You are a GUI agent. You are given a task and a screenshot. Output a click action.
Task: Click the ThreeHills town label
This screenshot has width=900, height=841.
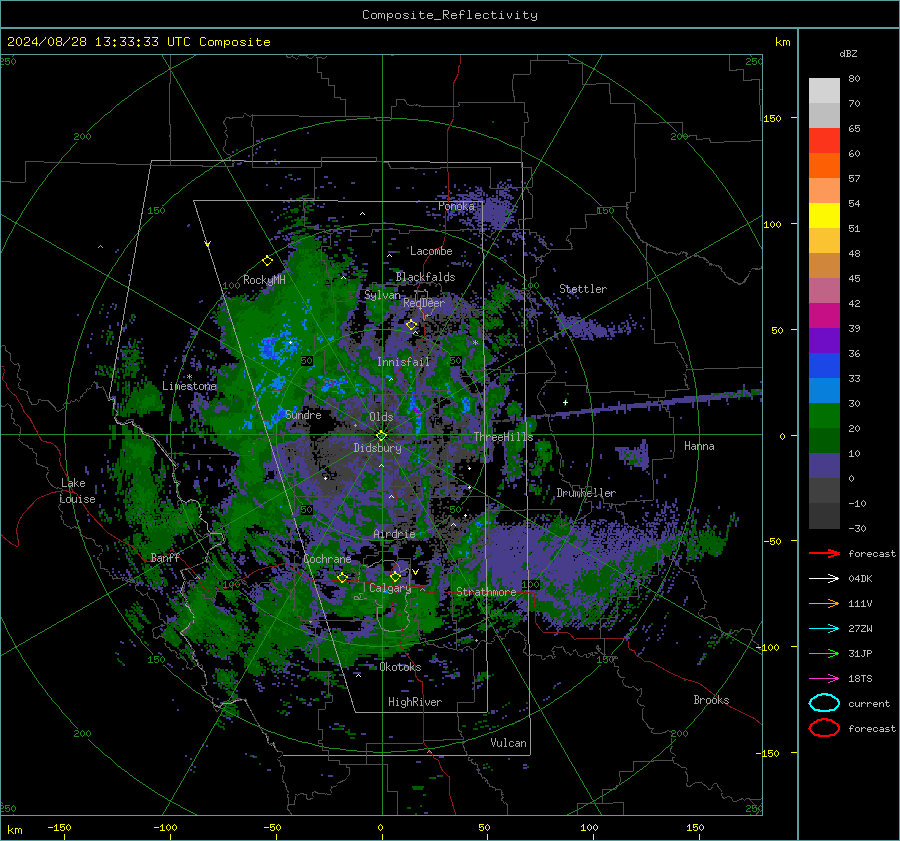click(x=503, y=437)
